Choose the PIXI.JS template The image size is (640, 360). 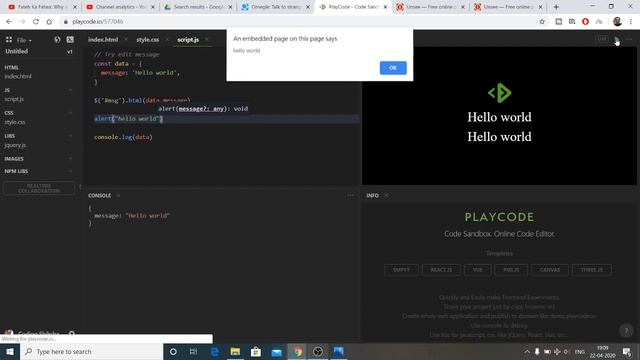point(511,270)
